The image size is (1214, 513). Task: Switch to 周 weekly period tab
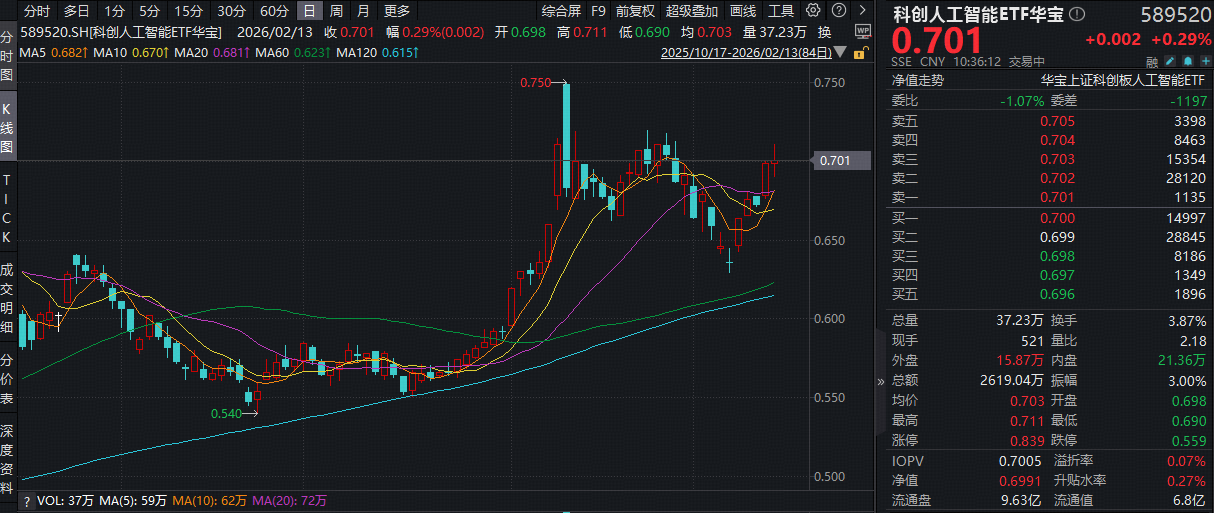pos(336,11)
